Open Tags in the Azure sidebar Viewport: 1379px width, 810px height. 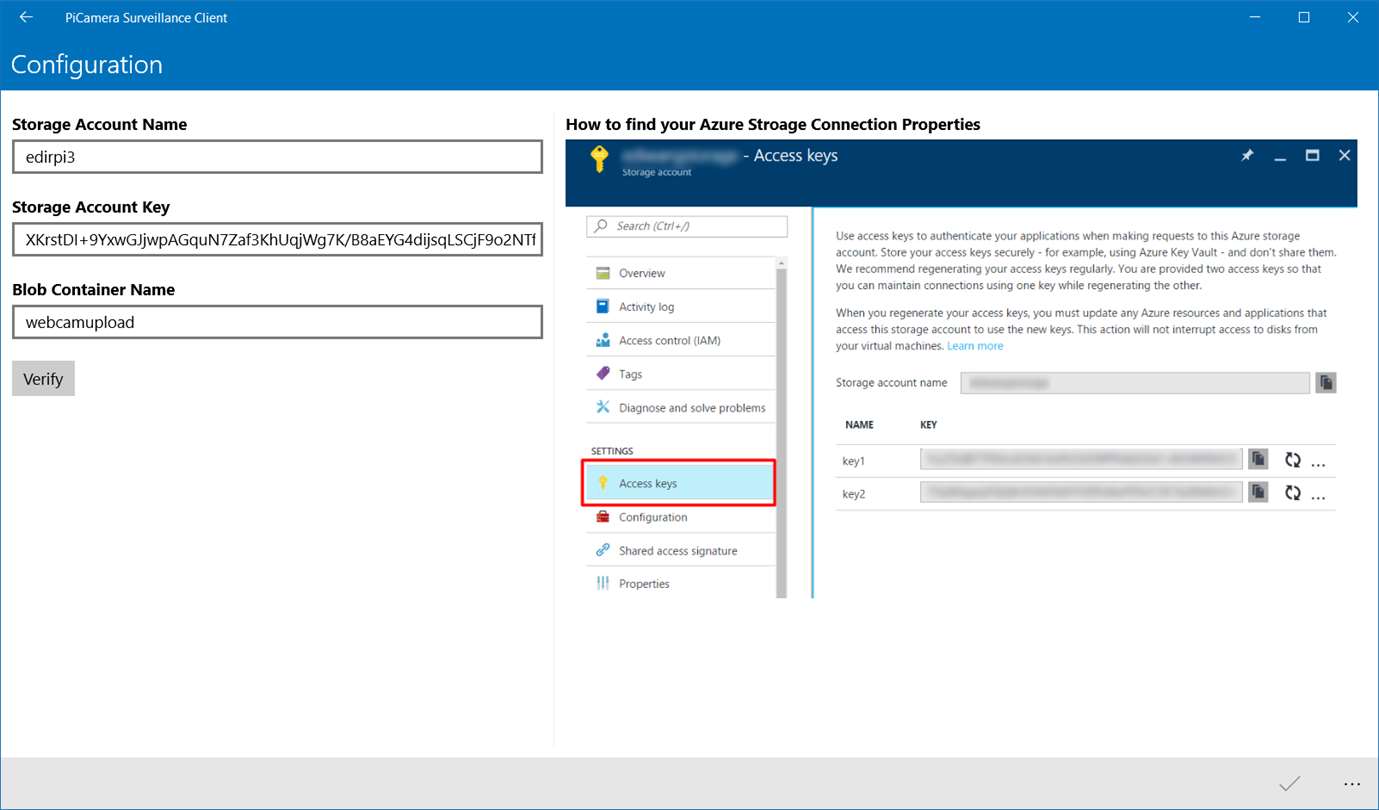click(680, 374)
